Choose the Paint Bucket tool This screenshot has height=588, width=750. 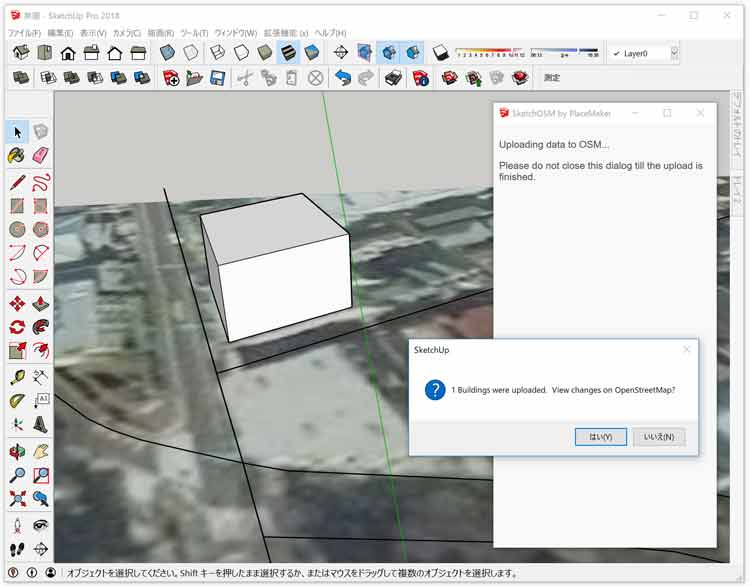(17, 155)
